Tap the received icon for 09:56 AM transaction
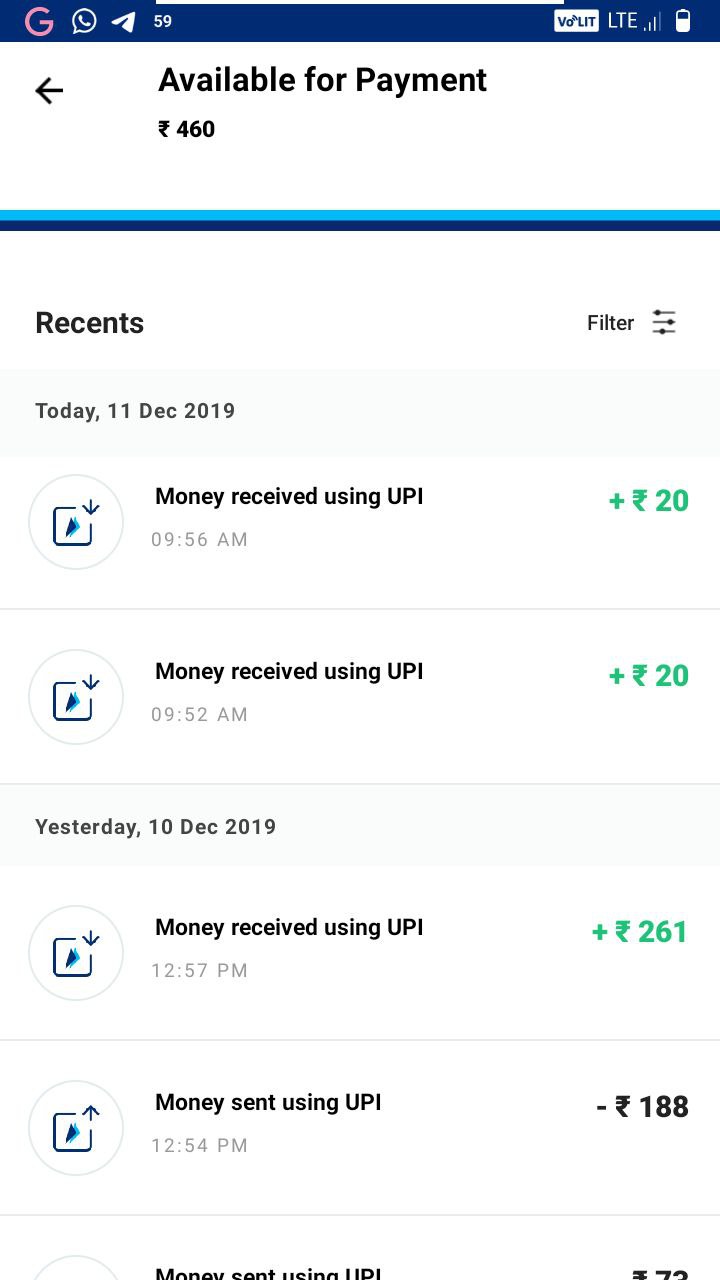This screenshot has height=1280, width=720. click(x=76, y=522)
